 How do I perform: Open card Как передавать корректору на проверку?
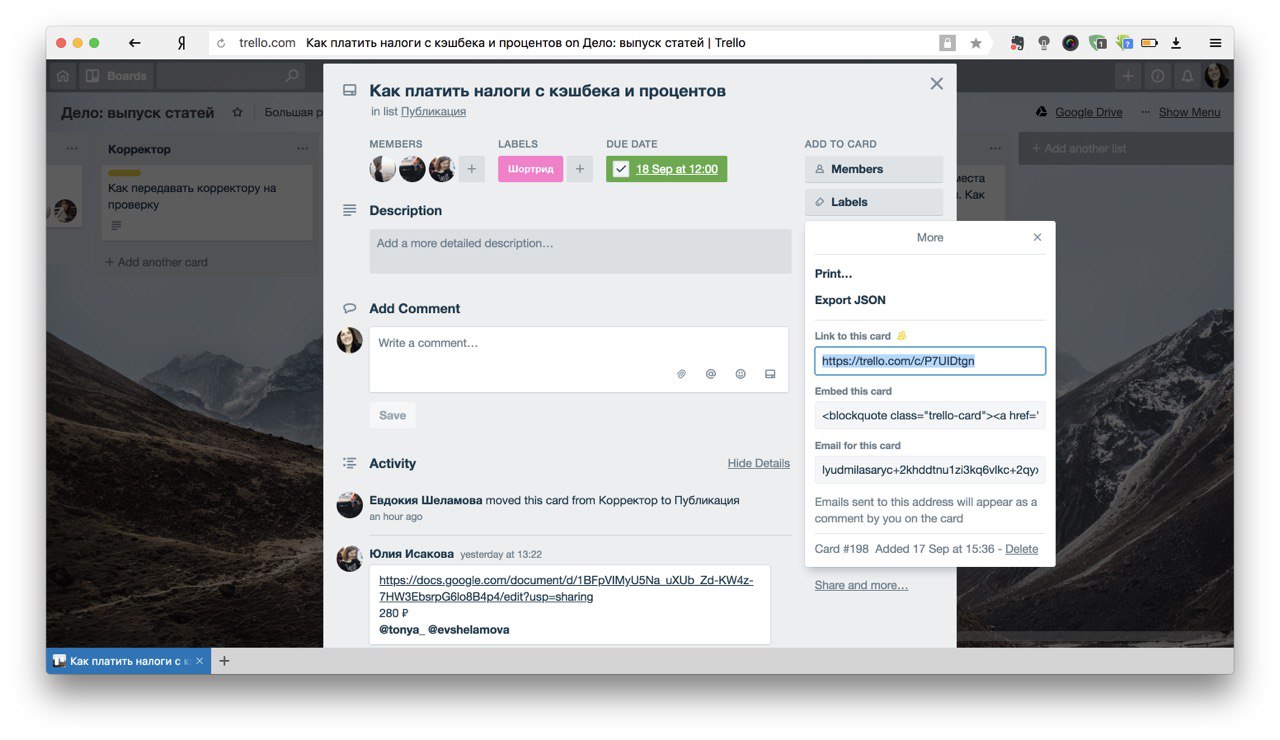[207, 202]
